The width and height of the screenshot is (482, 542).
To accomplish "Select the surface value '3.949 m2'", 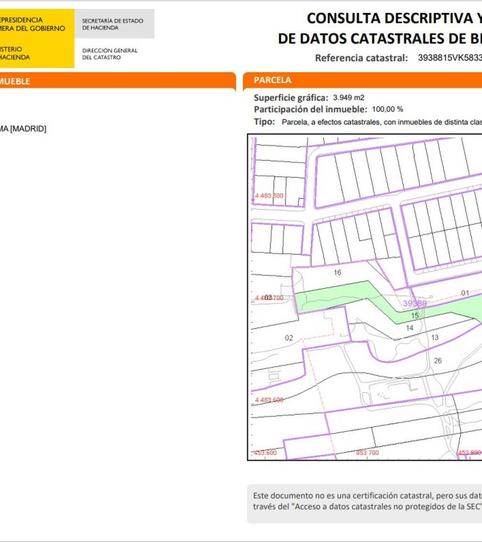I will click(x=349, y=98).
